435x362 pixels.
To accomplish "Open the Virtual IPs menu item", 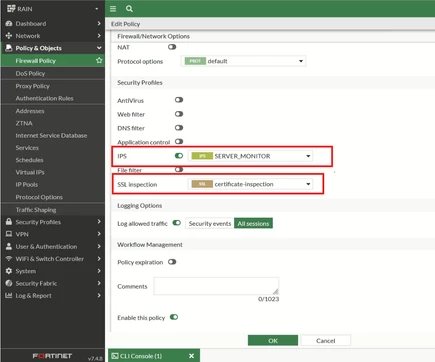I will click(x=53, y=172).
